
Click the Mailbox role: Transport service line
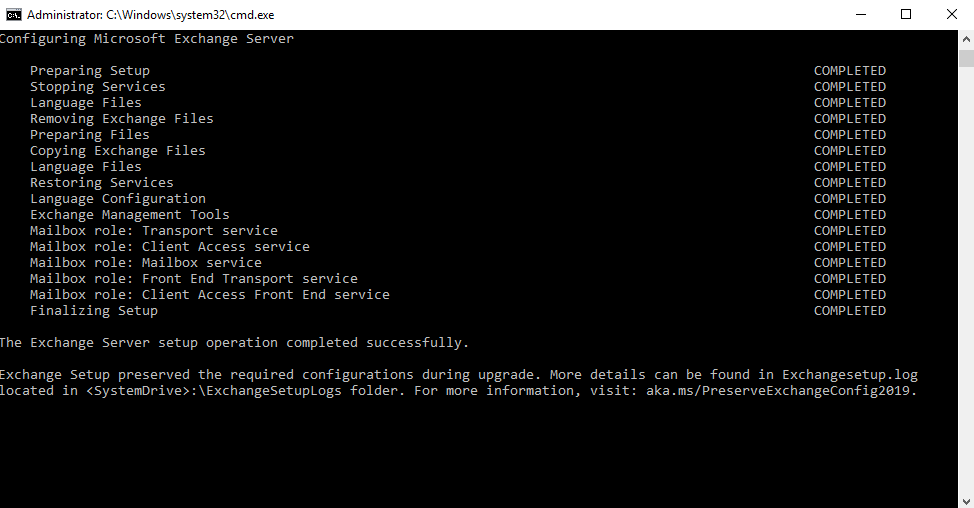point(154,231)
